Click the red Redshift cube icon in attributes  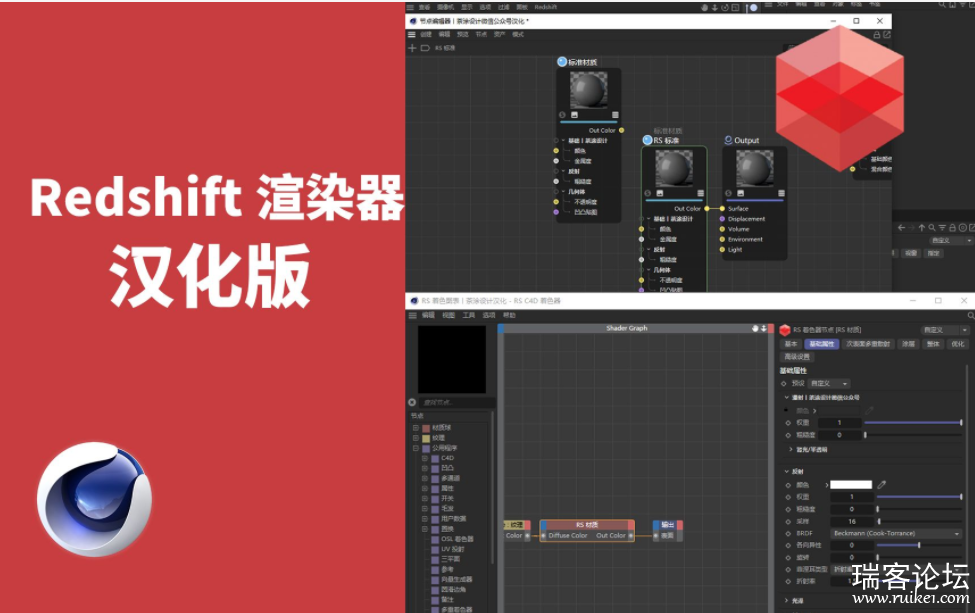785,330
